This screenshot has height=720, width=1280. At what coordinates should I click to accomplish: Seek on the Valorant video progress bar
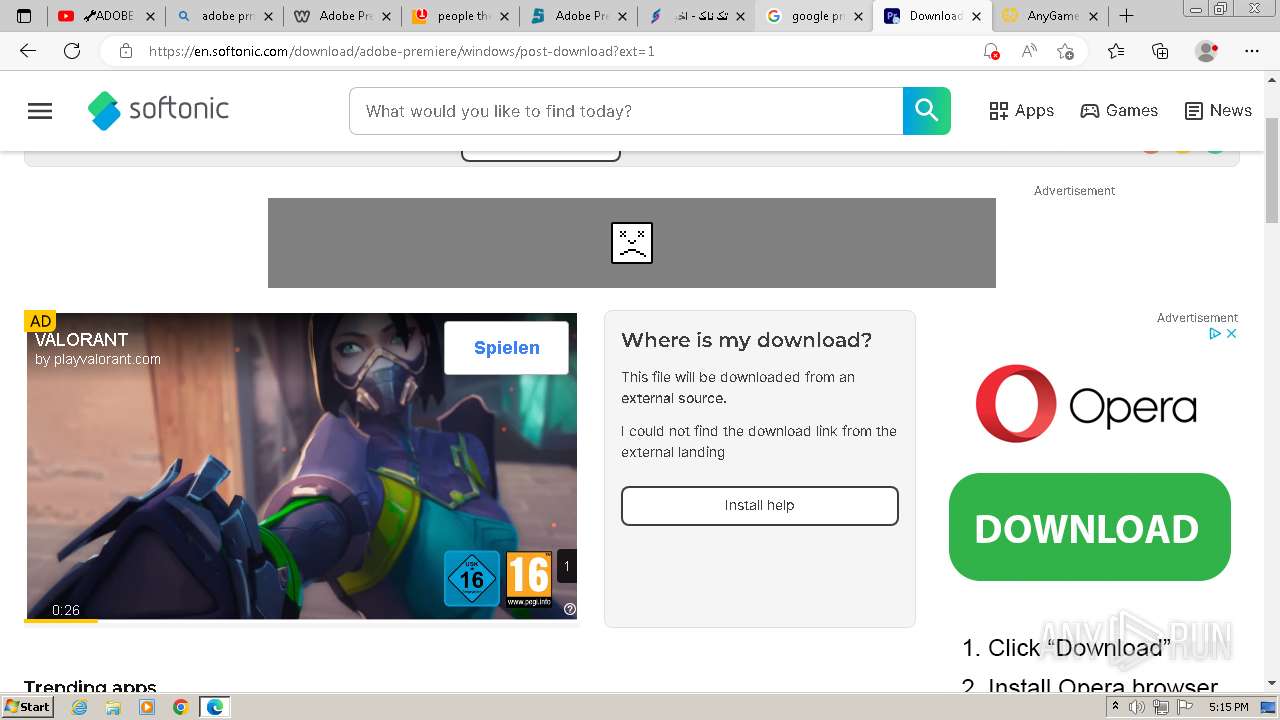(300, 621)
